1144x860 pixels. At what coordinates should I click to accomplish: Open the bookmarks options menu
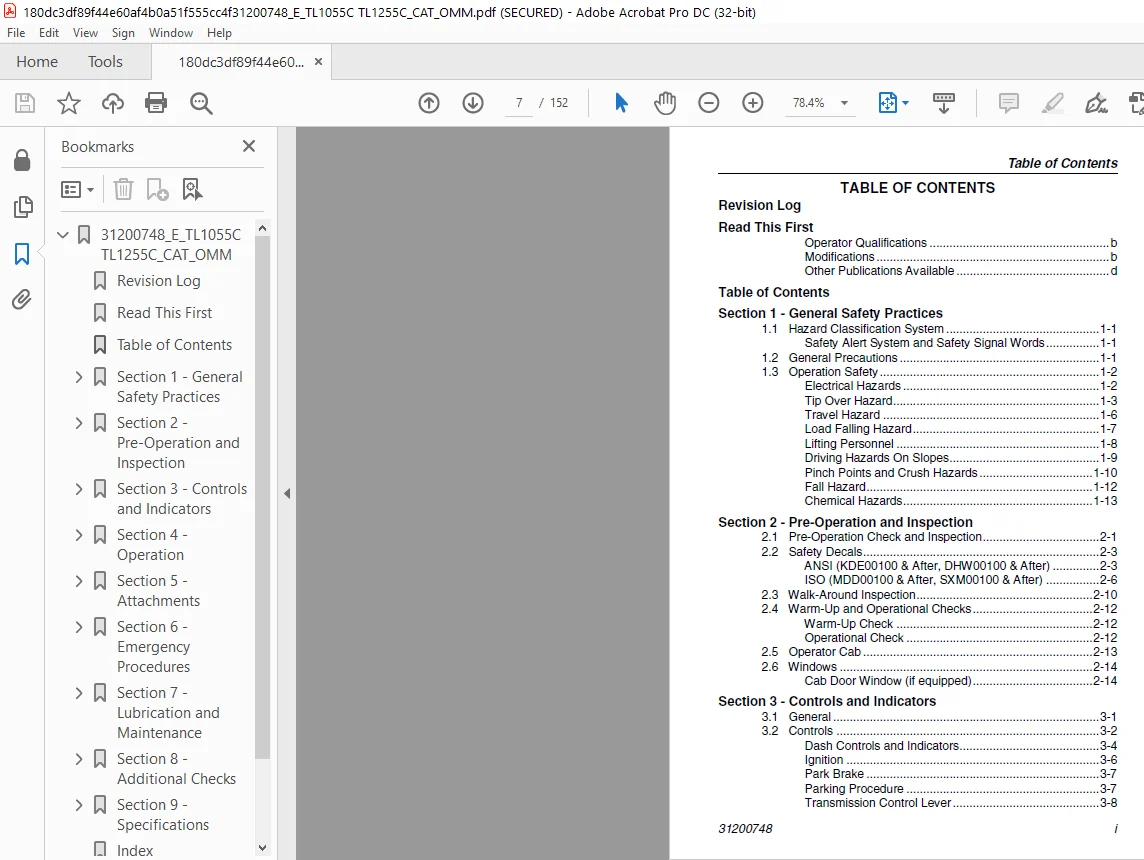pos(77,190)
